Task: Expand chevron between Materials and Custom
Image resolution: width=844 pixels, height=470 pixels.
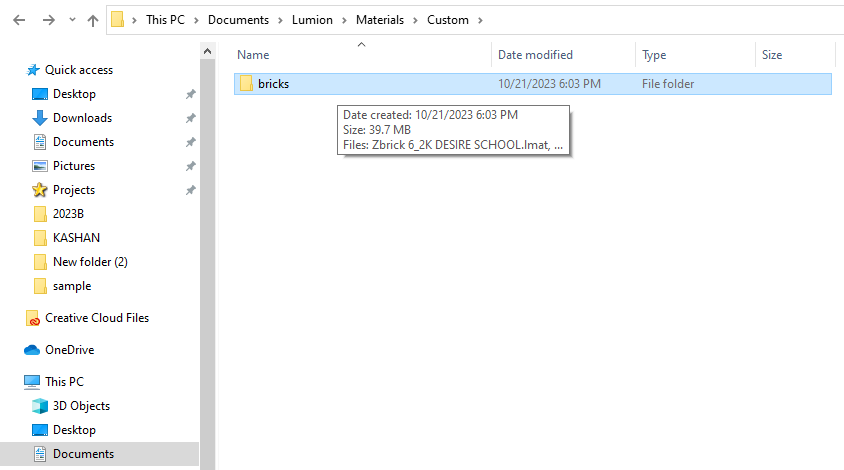Action: point(416,20)
